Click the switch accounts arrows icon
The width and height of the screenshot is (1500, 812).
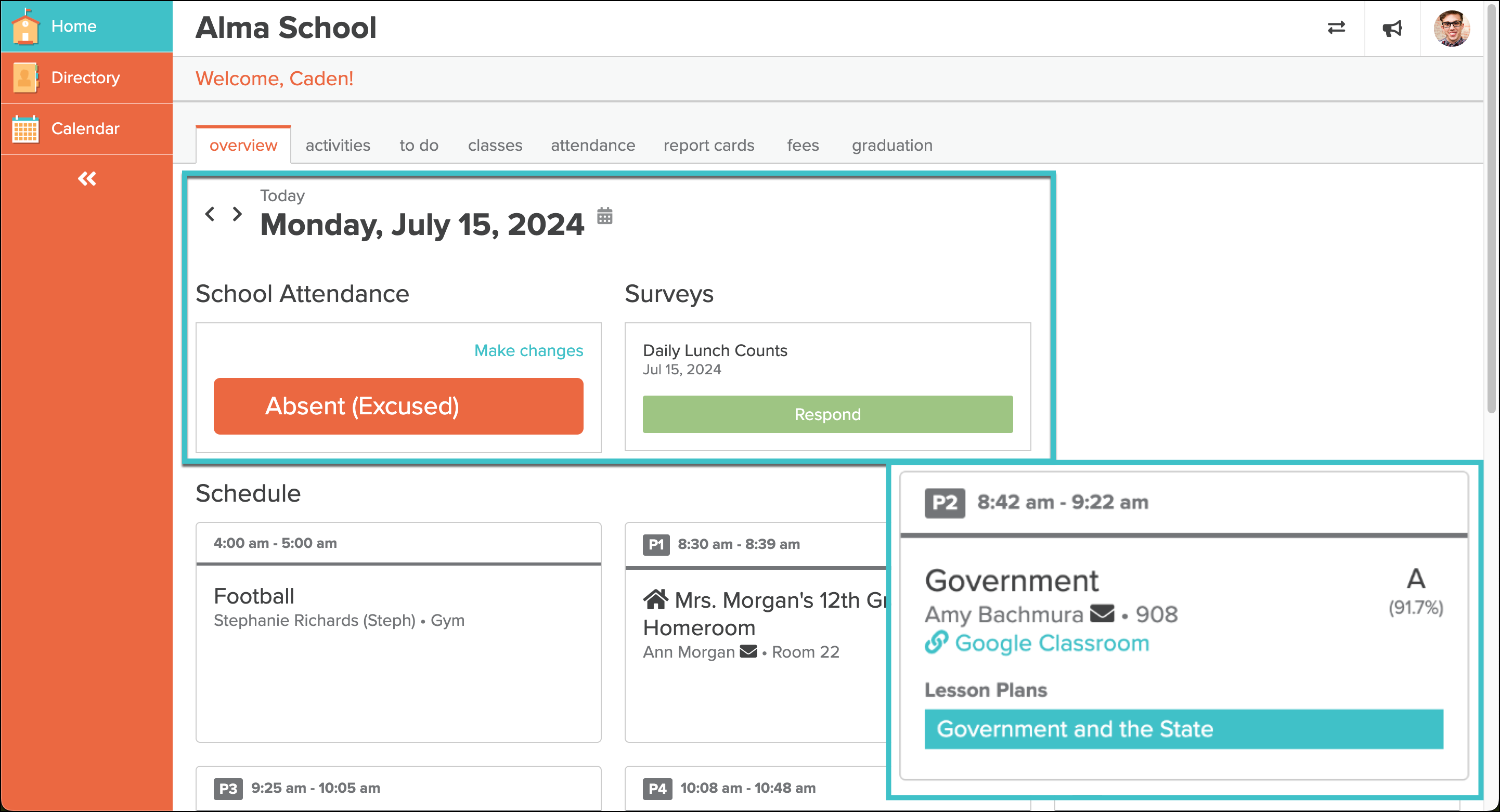tap(1336, 28)
